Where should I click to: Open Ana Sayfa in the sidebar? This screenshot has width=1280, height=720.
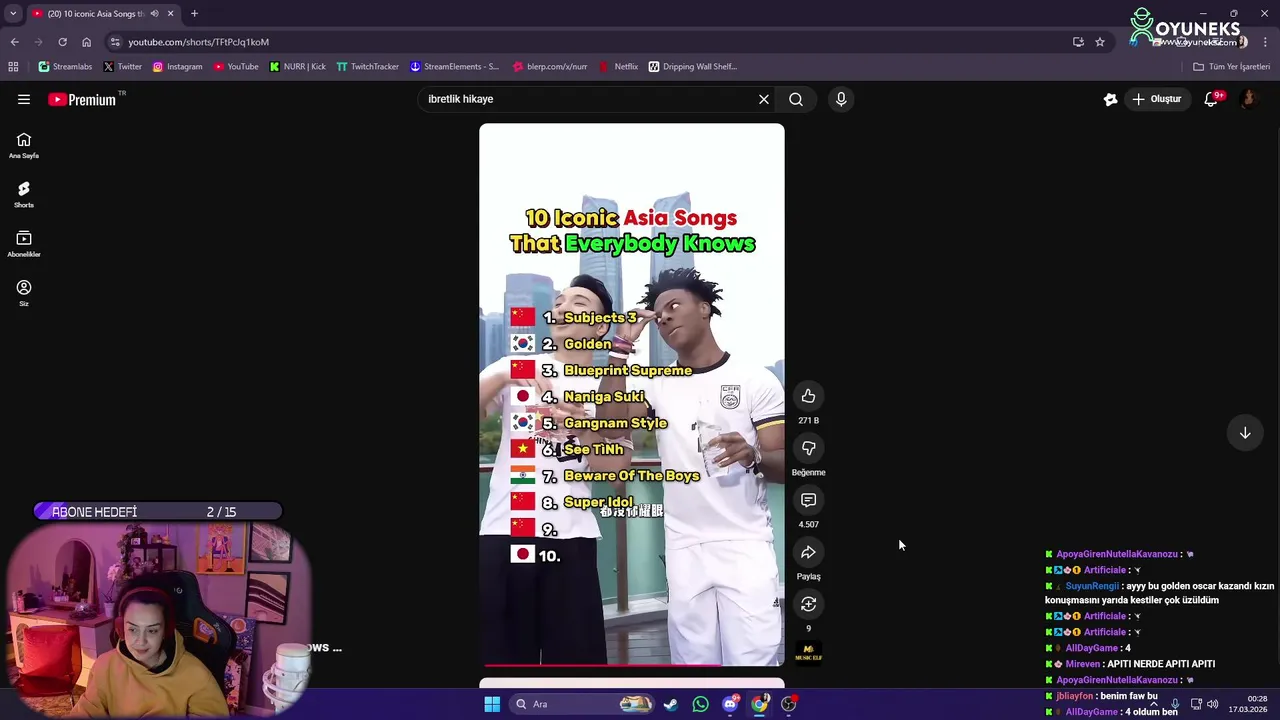pos(24,146)
